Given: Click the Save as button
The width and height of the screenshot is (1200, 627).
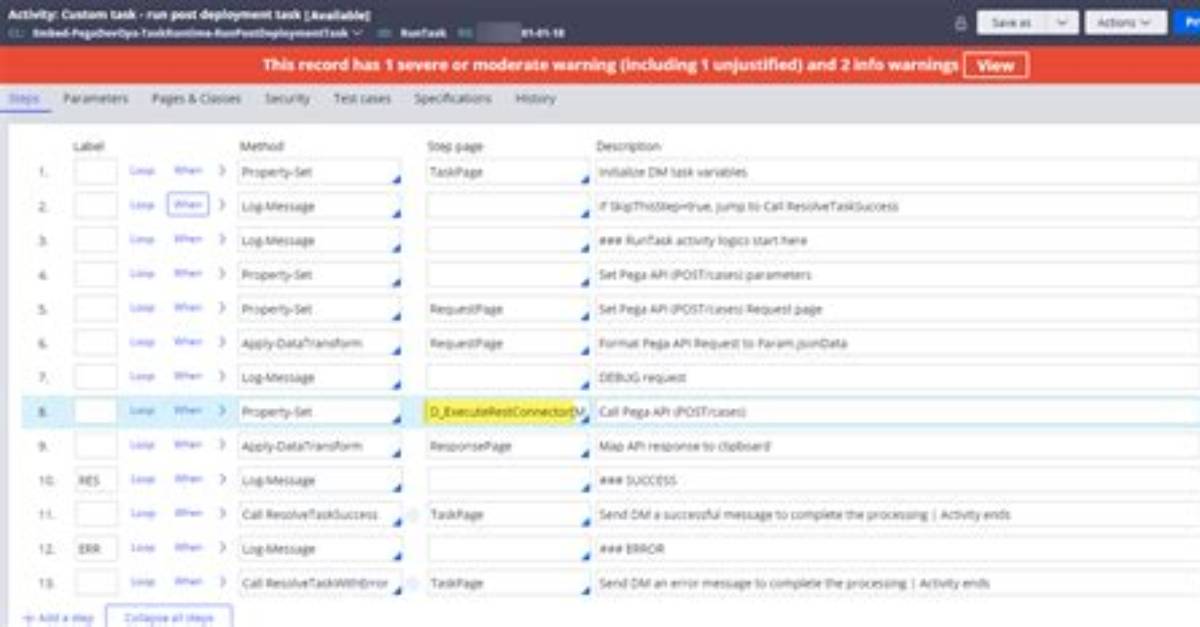Looking at the screenshot, I should pyautogui.click(x=1012, y=22).
